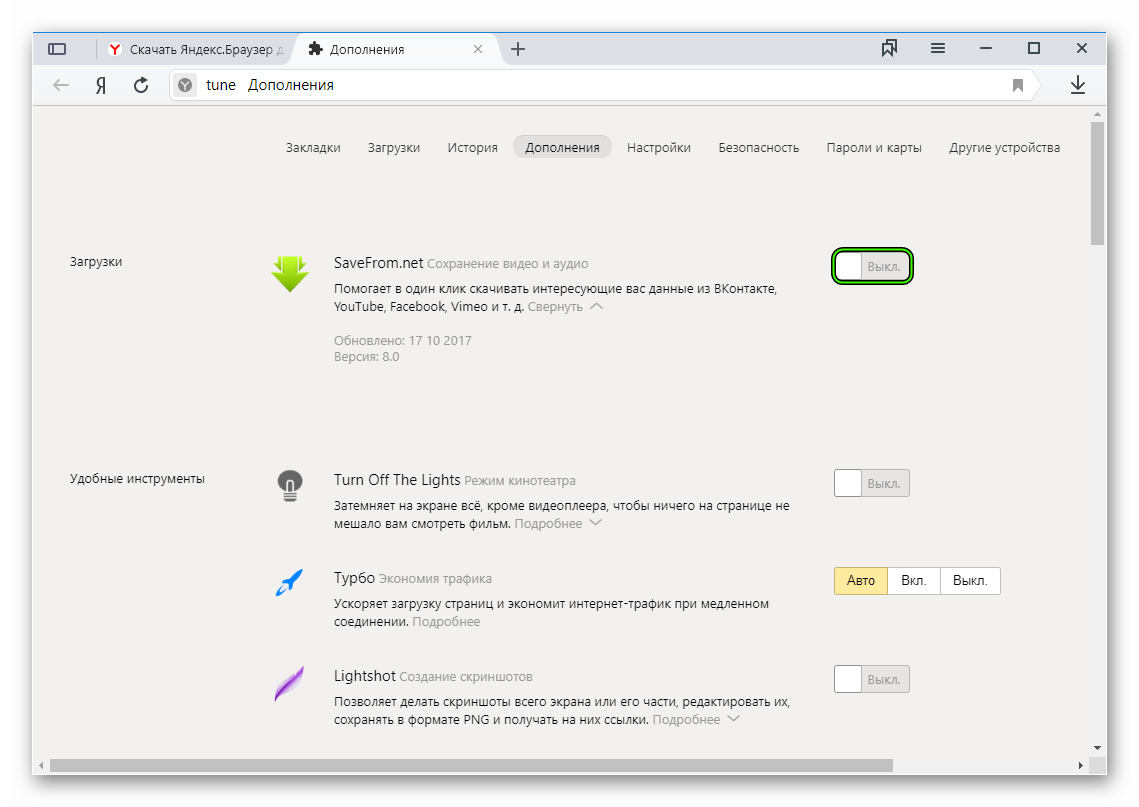Switch to the История section
The image size is (1139, 807).
tap(472, 147)
